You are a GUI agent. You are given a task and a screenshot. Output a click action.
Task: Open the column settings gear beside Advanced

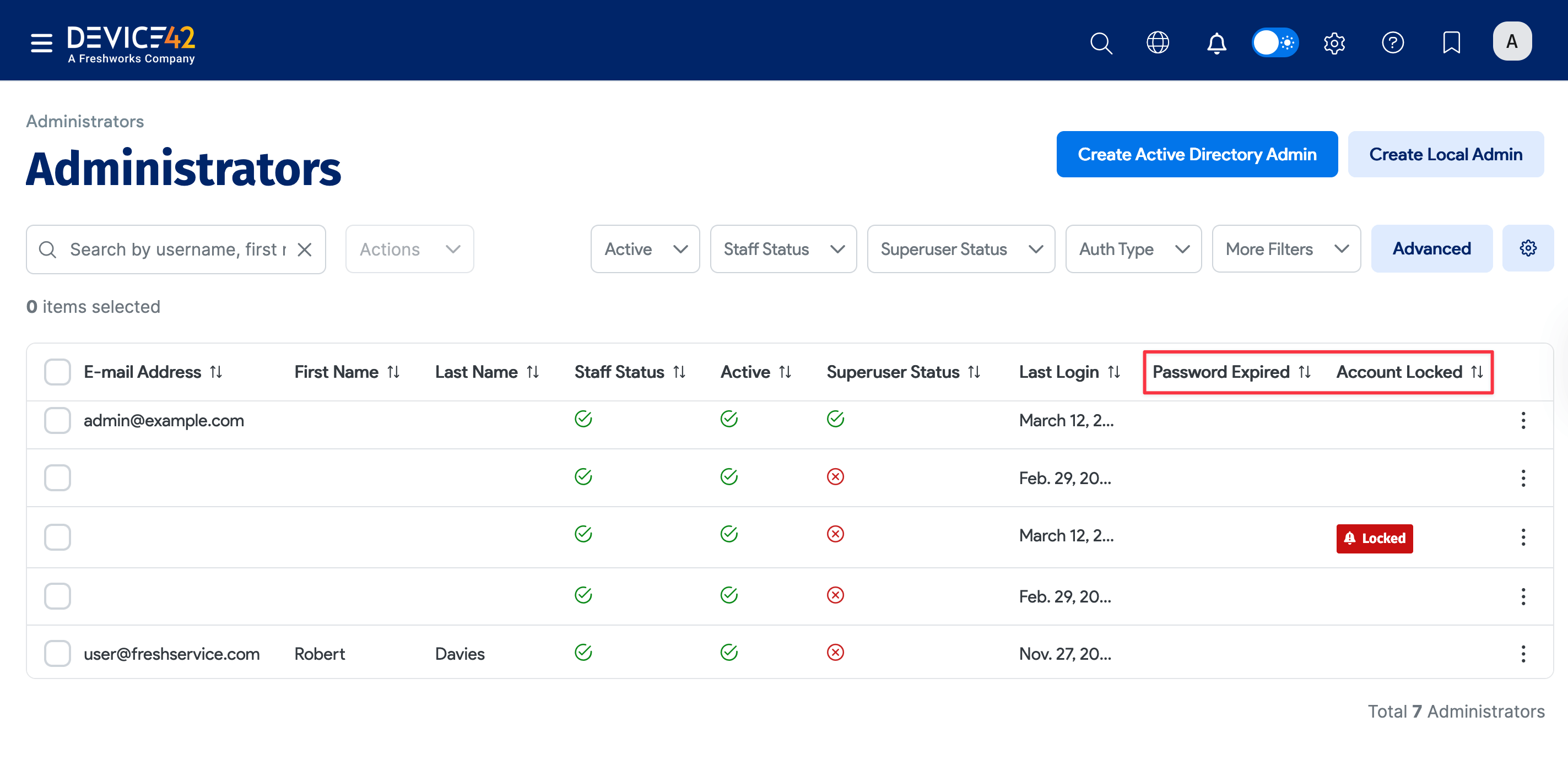point(1528,248)
